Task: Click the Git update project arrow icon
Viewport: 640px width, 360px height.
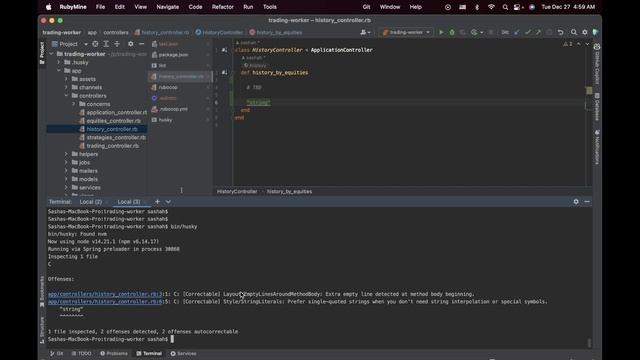Action: (x=517, y=32)
